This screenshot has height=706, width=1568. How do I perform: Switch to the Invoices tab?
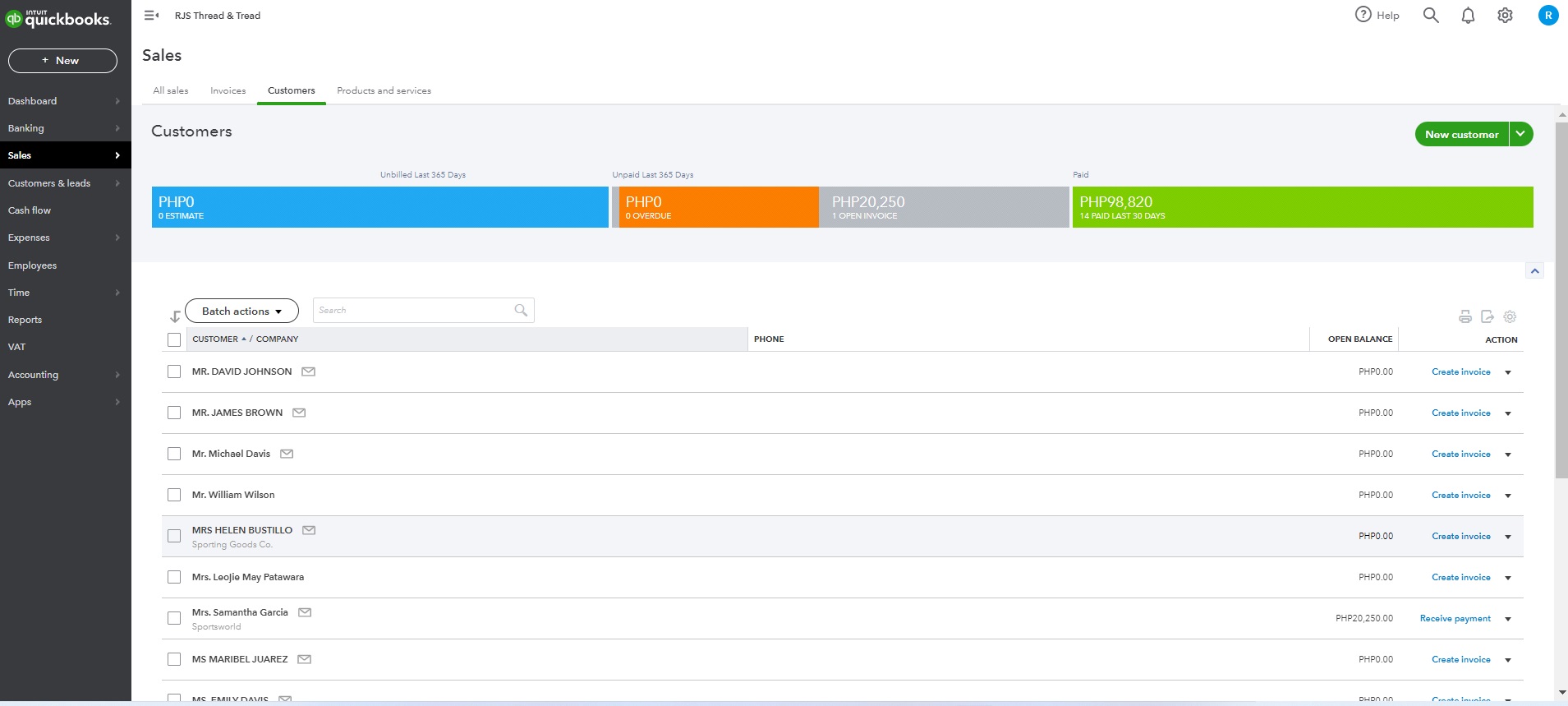[228, 90]
